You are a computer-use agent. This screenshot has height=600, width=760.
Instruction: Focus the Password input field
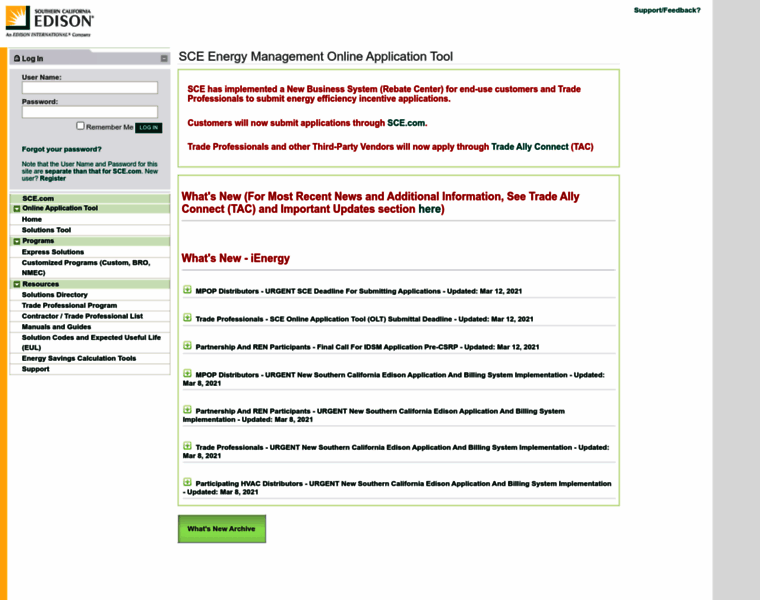(x=90, y=112)
